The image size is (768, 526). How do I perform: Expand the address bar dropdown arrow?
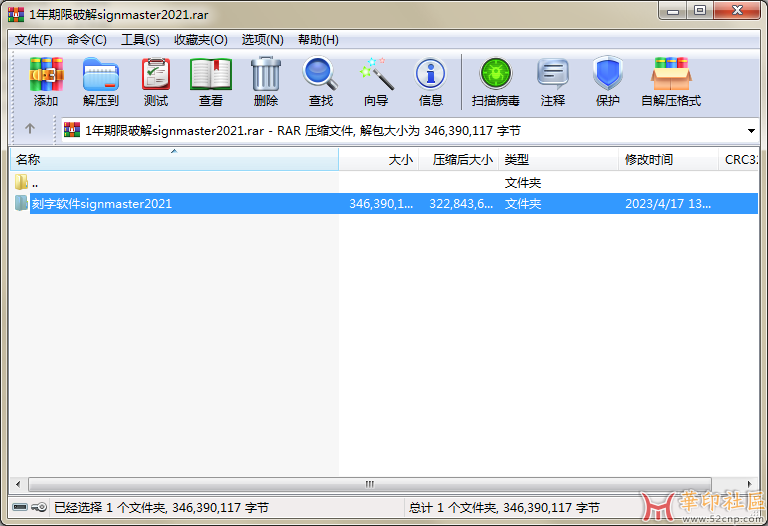pyautogui.click(x=751, y=131)
